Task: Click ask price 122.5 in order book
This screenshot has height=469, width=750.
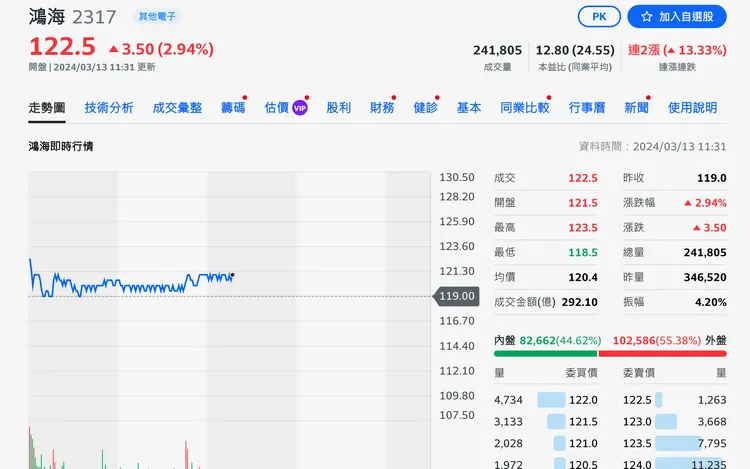Action: click(x=637, y=400)
